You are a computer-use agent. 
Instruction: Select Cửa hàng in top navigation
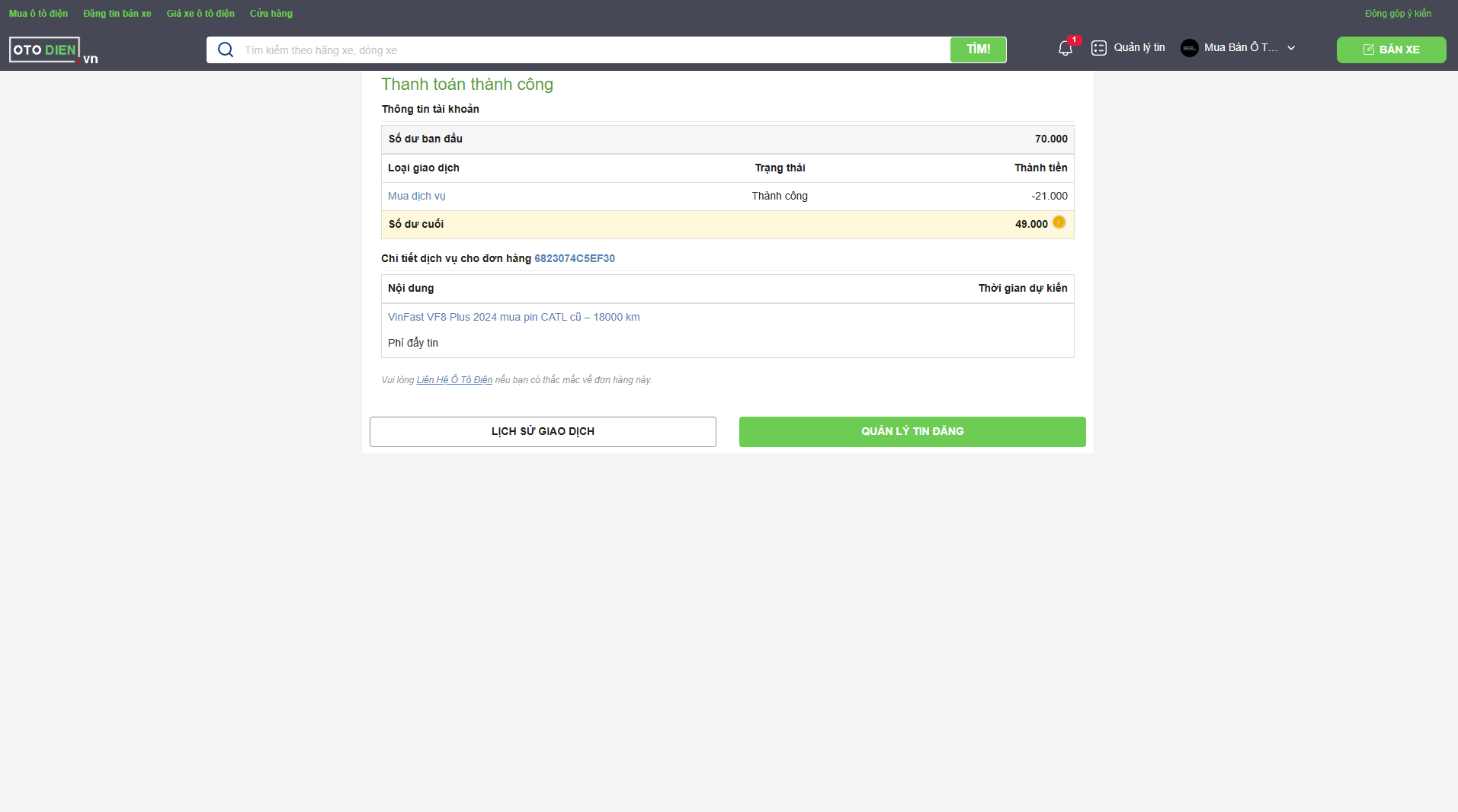271,14
